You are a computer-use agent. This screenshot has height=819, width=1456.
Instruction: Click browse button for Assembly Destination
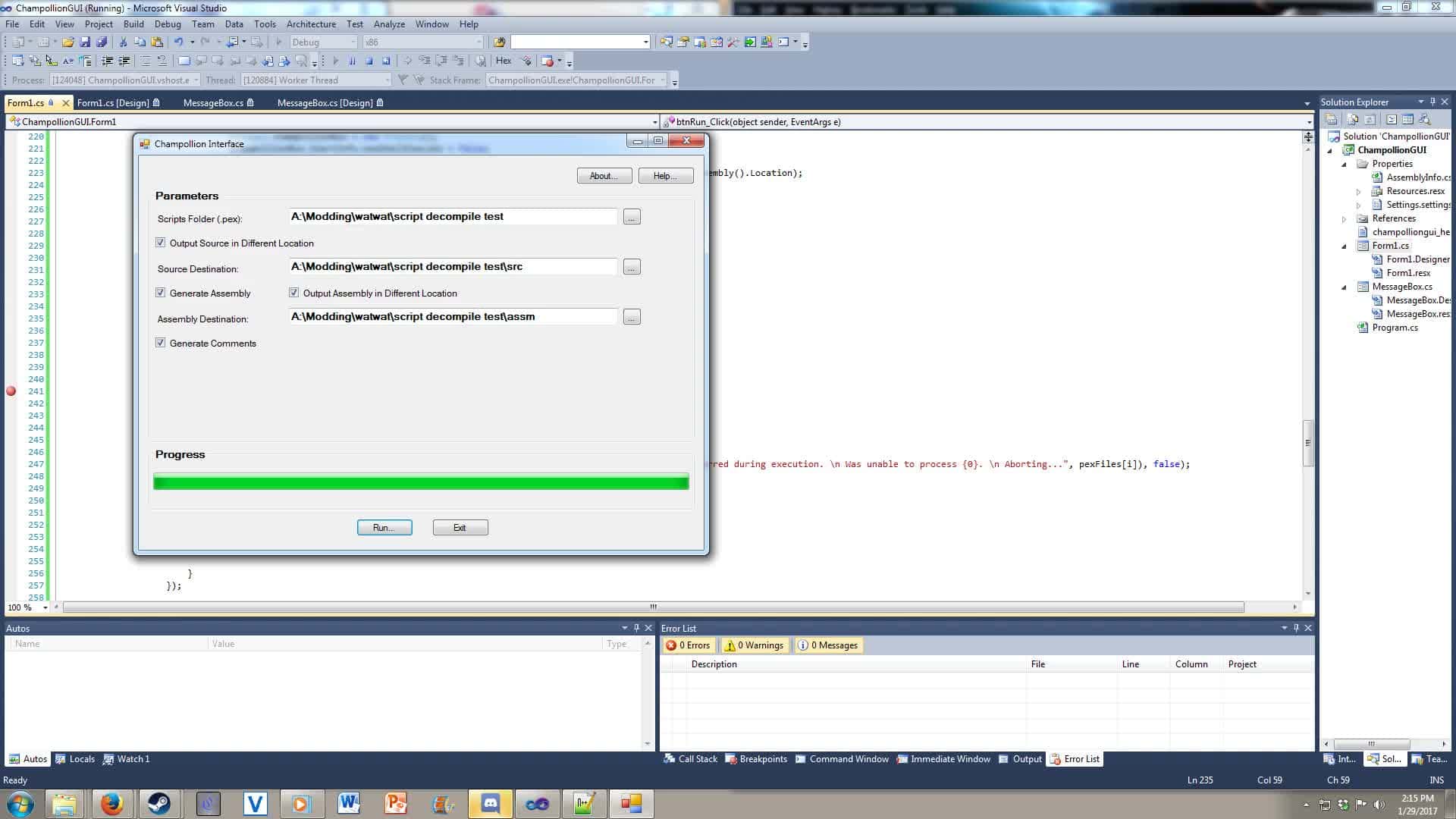[632, 317]
